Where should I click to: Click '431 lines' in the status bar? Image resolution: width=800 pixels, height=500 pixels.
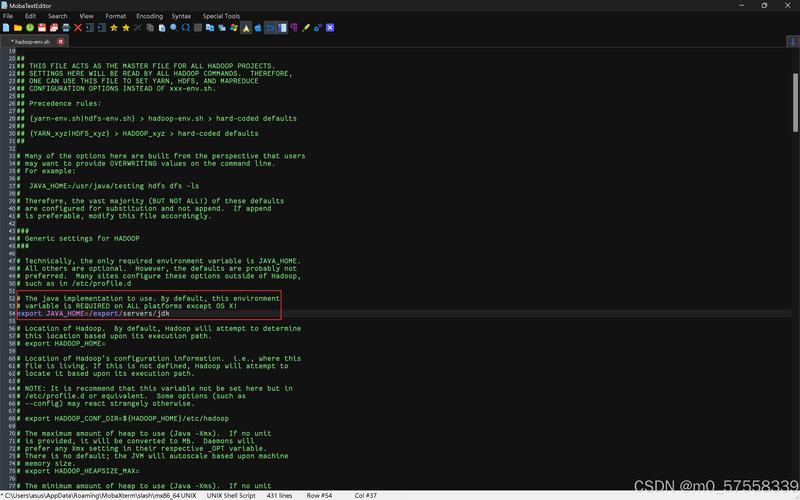pos(280,495)
